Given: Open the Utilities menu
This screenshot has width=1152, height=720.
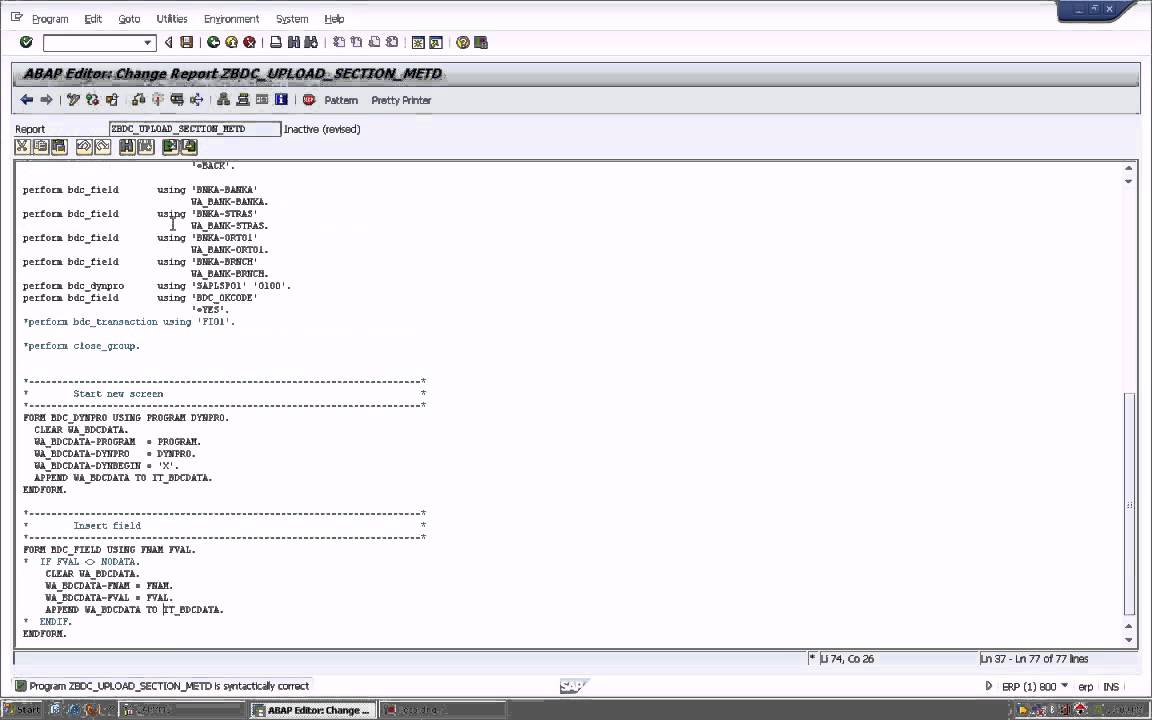Looking at the screenshot, I should (x=172, y=19).
